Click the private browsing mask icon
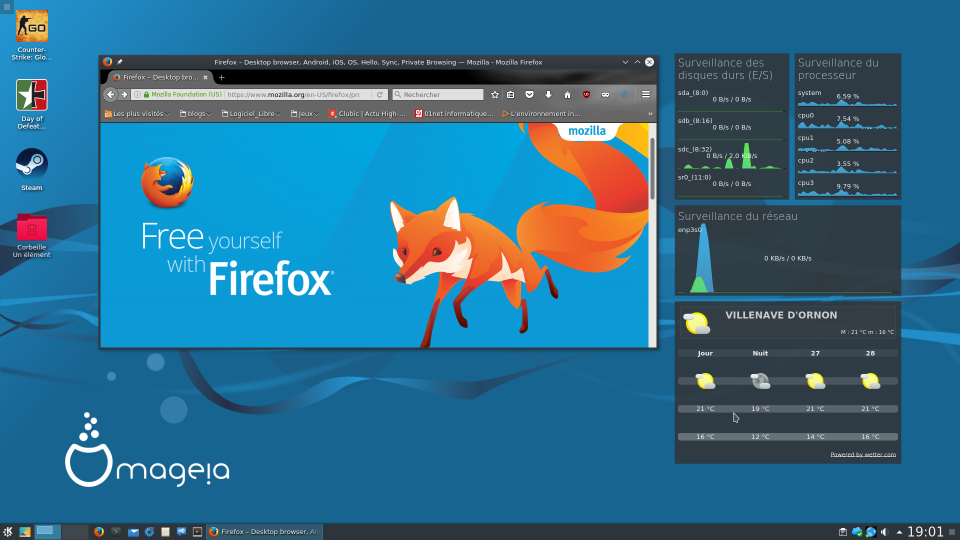The width and height of the screenshot is (960, 540). tap(606, 94)
